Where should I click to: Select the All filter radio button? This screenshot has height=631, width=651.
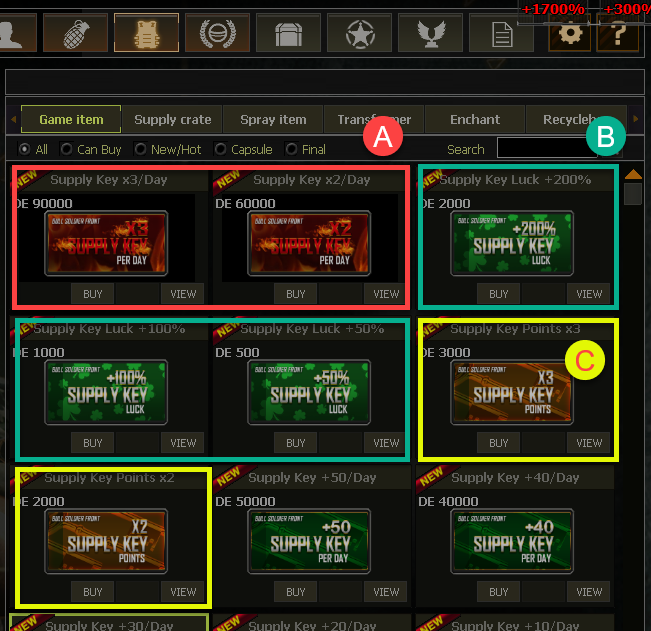25,149
